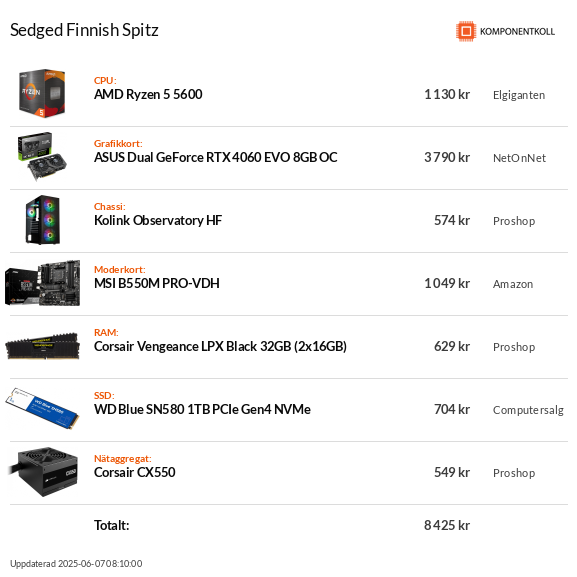Image resolution: width=577 pixels, height=577 pixels.
Task: Click the MSI B550M PRO-VDH name
Action: coord(157,283)
